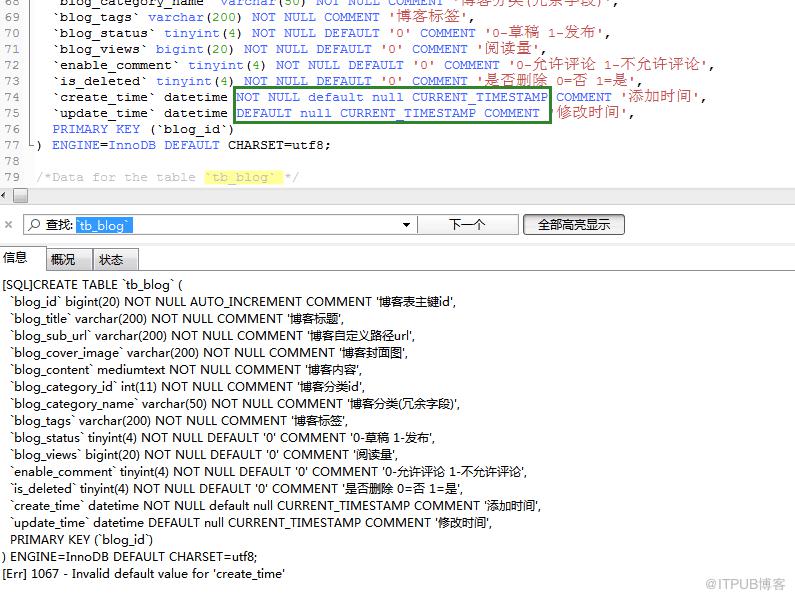Click CURRENT_TIMESTAMP on editor line 74
The height and width of the screenshot is (599, 795).
point(480,97)
